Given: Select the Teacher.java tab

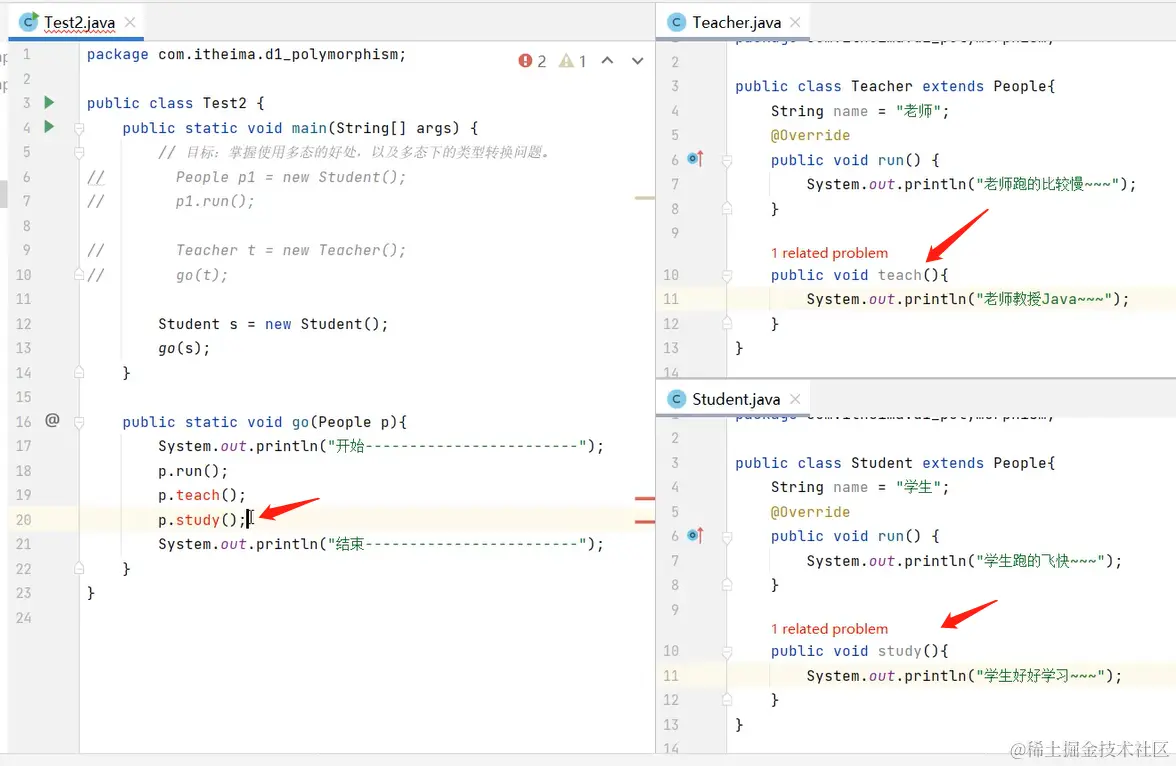Looking at the screenshot, I should point(735,22).
